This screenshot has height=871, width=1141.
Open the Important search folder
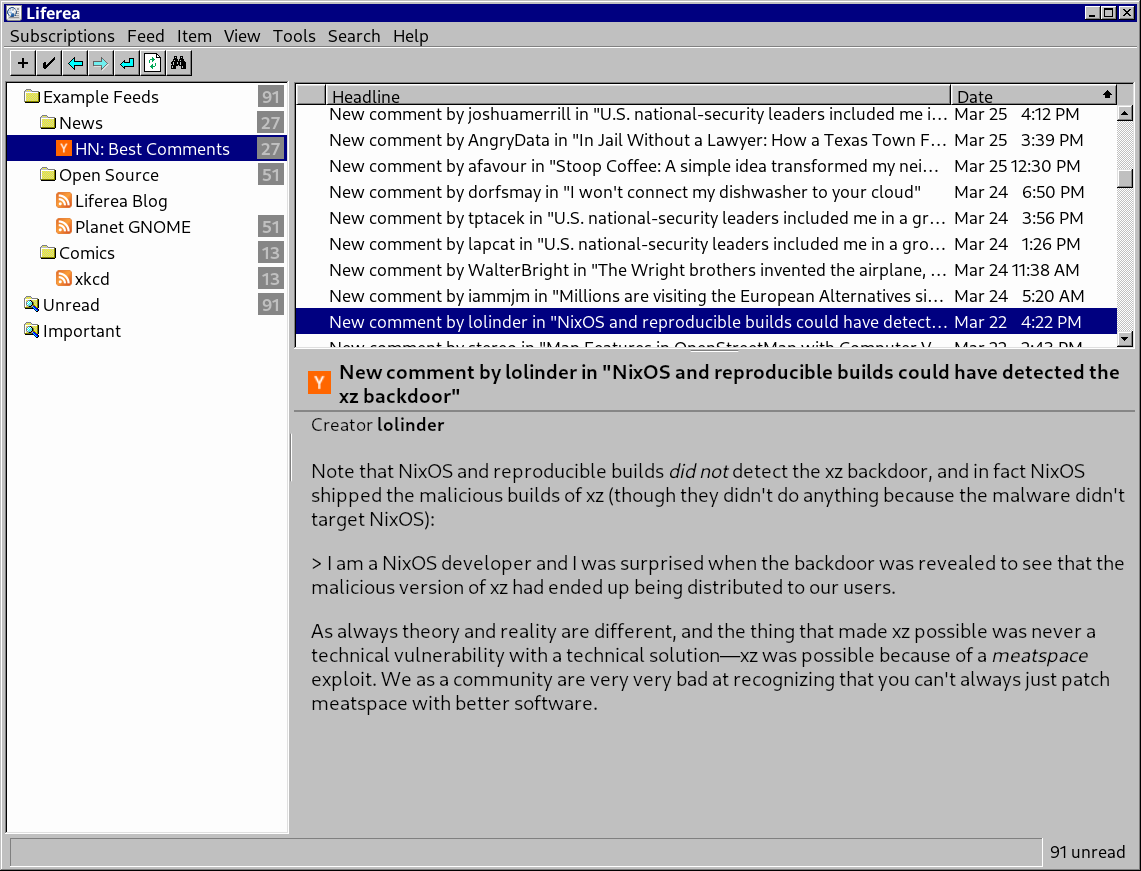81,331
